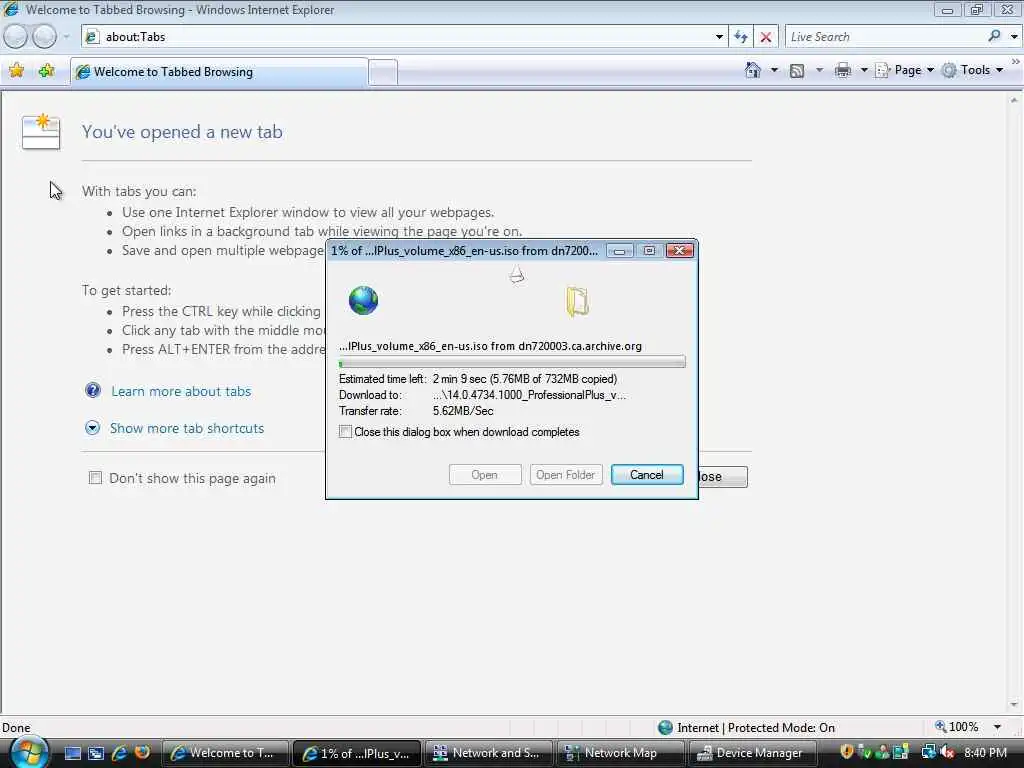Select the Welcome to Tabbed Browsing tab

point(219,72)
